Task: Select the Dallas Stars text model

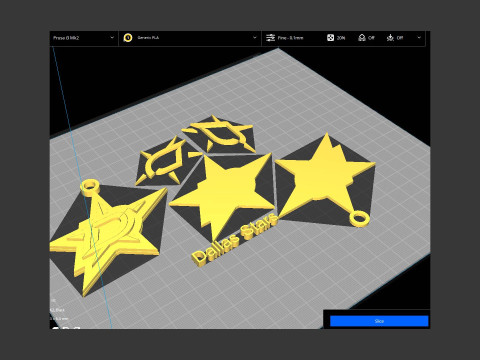Action: (235, 239)
